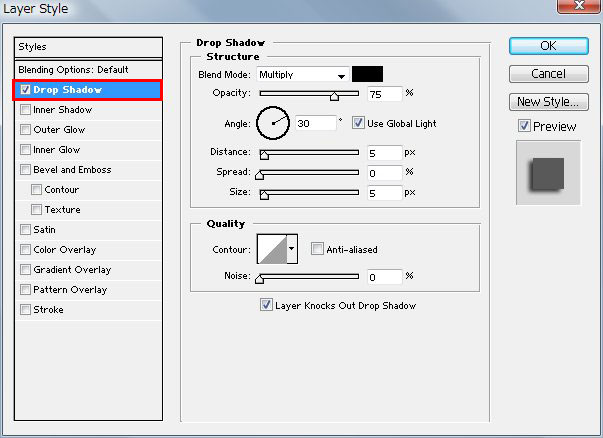Turn on the Inner Glow checkbox
603x438 pixels.
[x=25, y=150]
